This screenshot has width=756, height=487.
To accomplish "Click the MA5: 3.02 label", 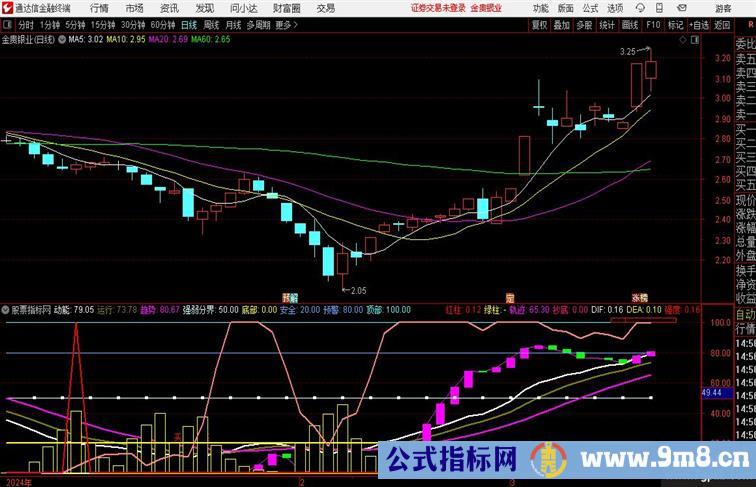I will coord(85,40).
